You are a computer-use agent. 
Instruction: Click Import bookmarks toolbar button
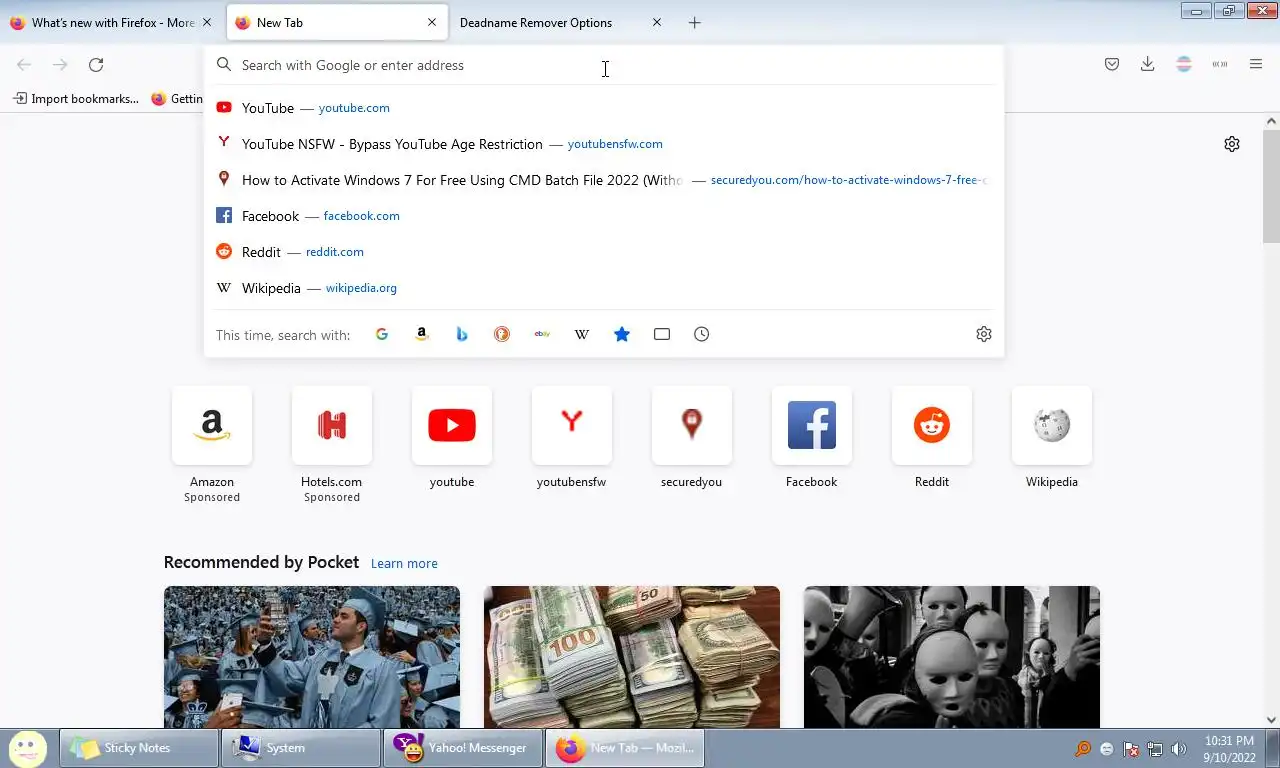click(76, 99)
